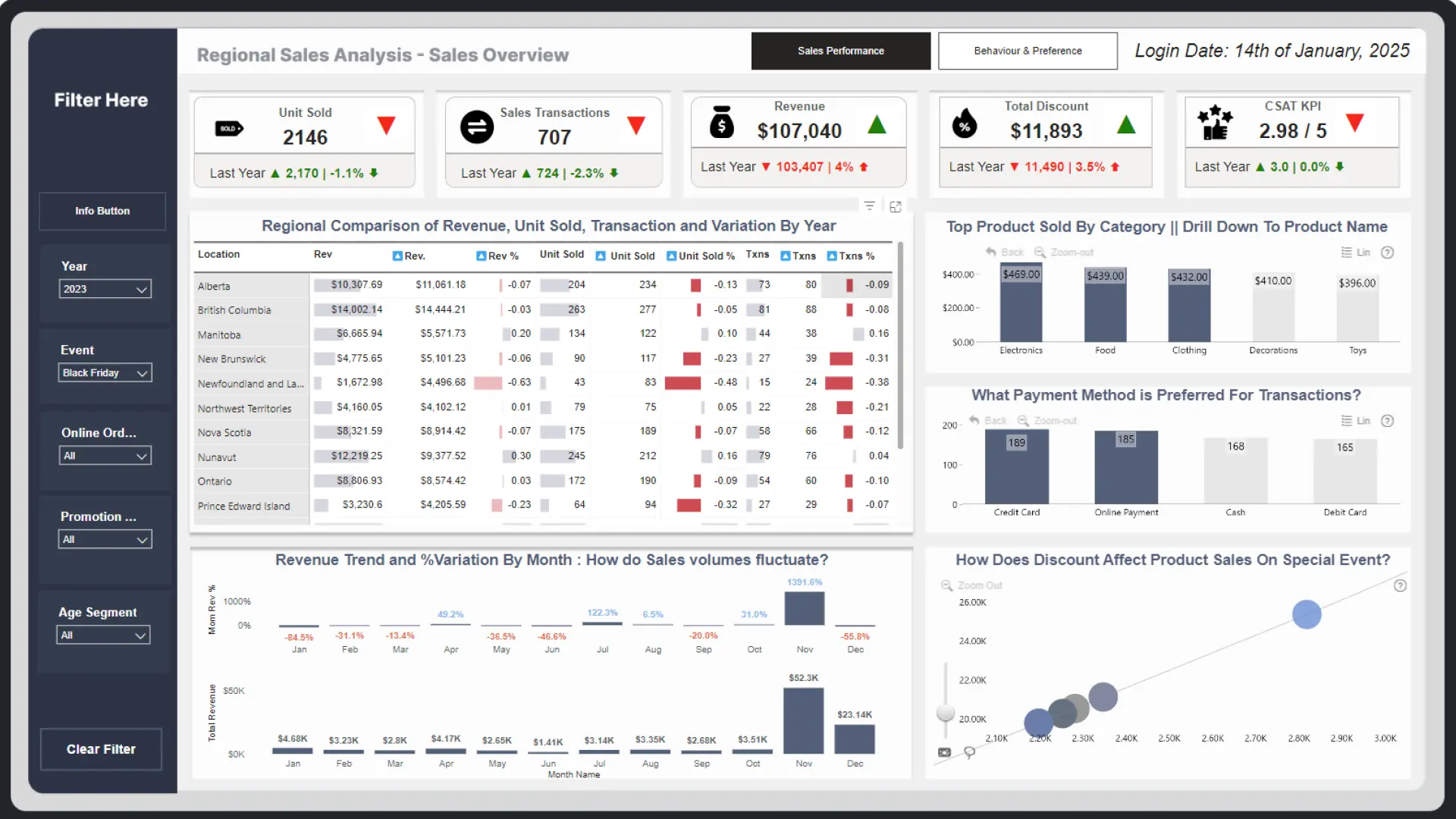Select the Toys bar in Top Product chart
The width and height of the screenshot is (1456, 819).
1357,309
